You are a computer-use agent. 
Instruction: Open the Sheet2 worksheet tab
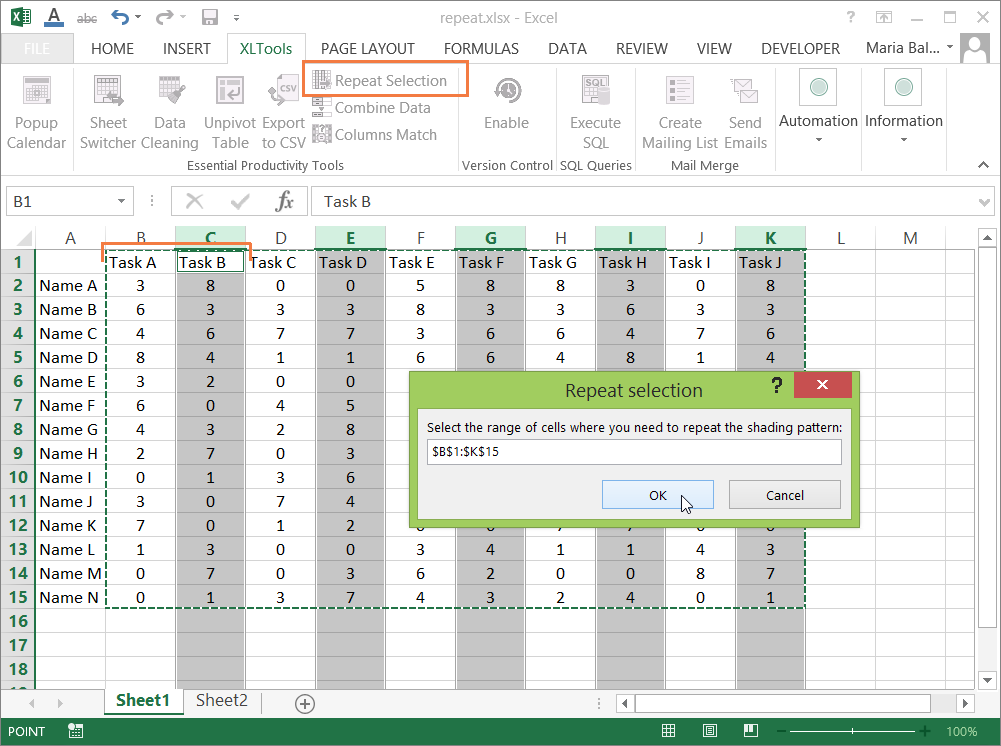(220, 701)
